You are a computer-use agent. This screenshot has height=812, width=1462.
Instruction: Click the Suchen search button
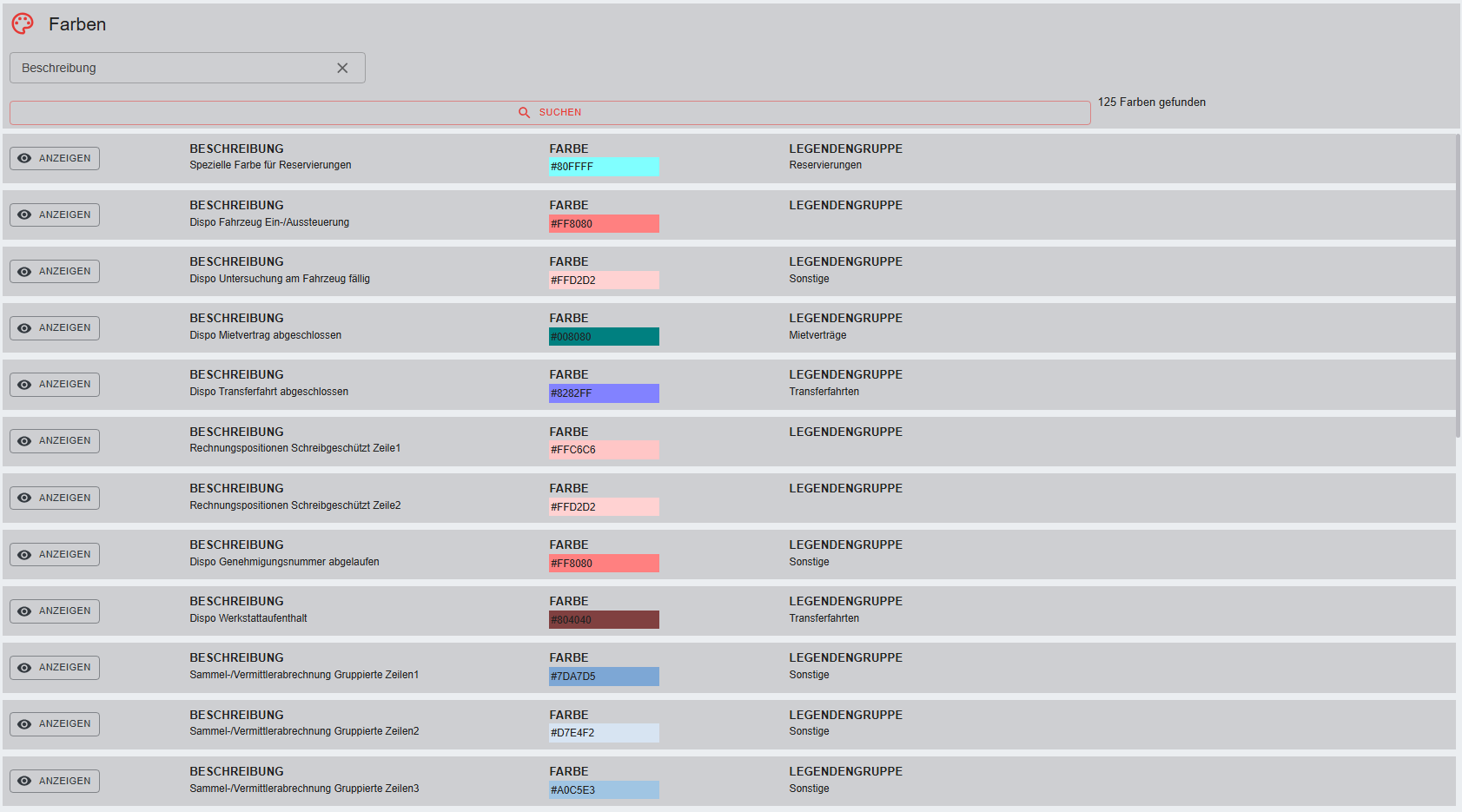point(550,113)
